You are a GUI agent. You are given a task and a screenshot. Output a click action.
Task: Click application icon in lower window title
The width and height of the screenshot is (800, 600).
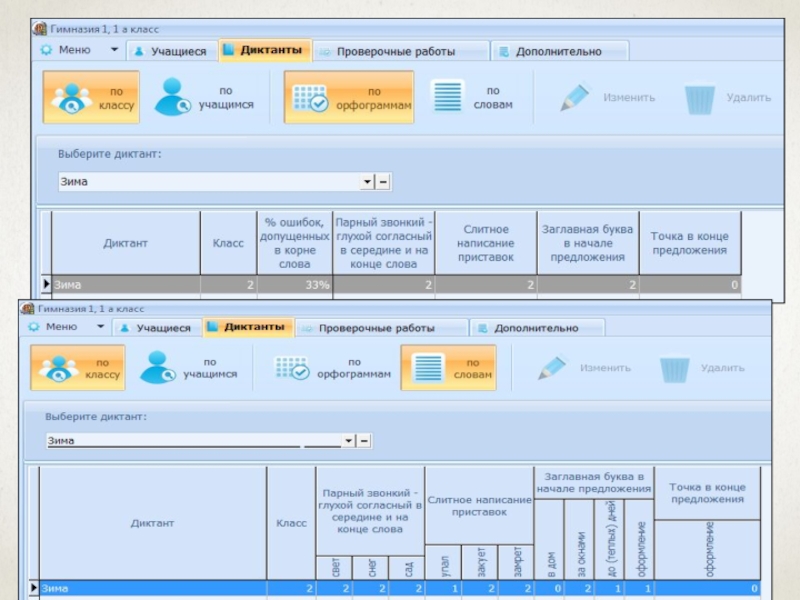point(27,308)
